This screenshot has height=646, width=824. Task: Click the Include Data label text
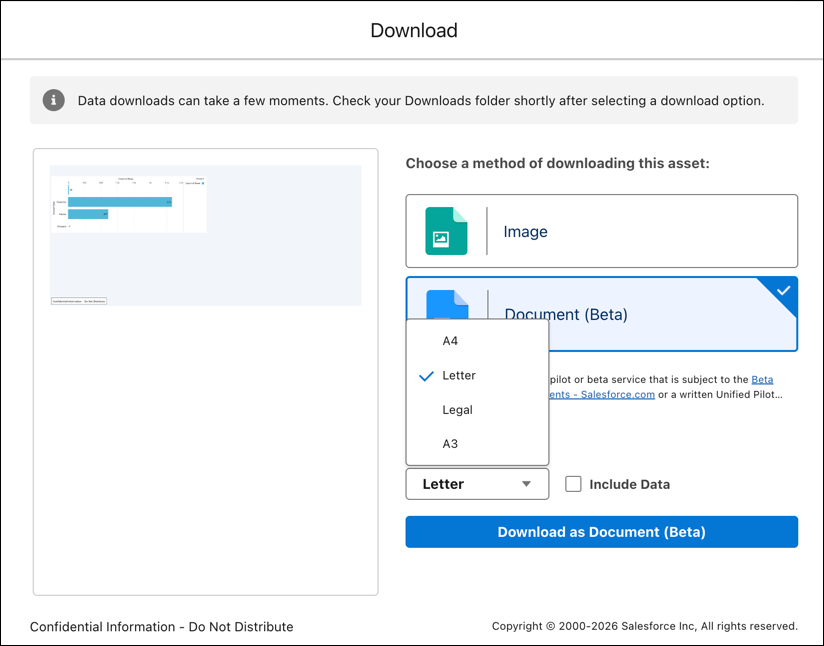tap(630, 484)
